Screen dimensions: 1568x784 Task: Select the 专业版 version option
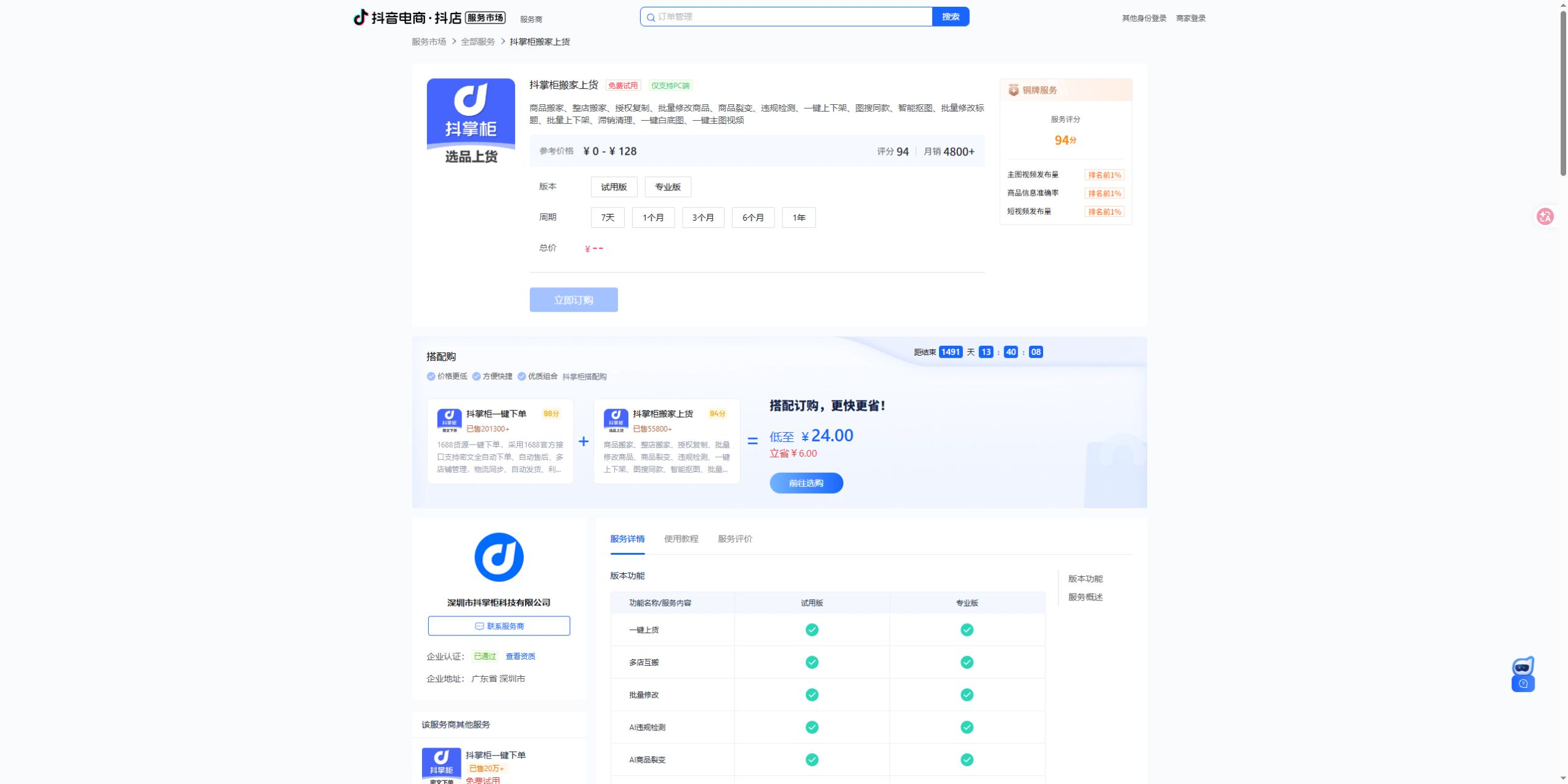click(667, 187)
